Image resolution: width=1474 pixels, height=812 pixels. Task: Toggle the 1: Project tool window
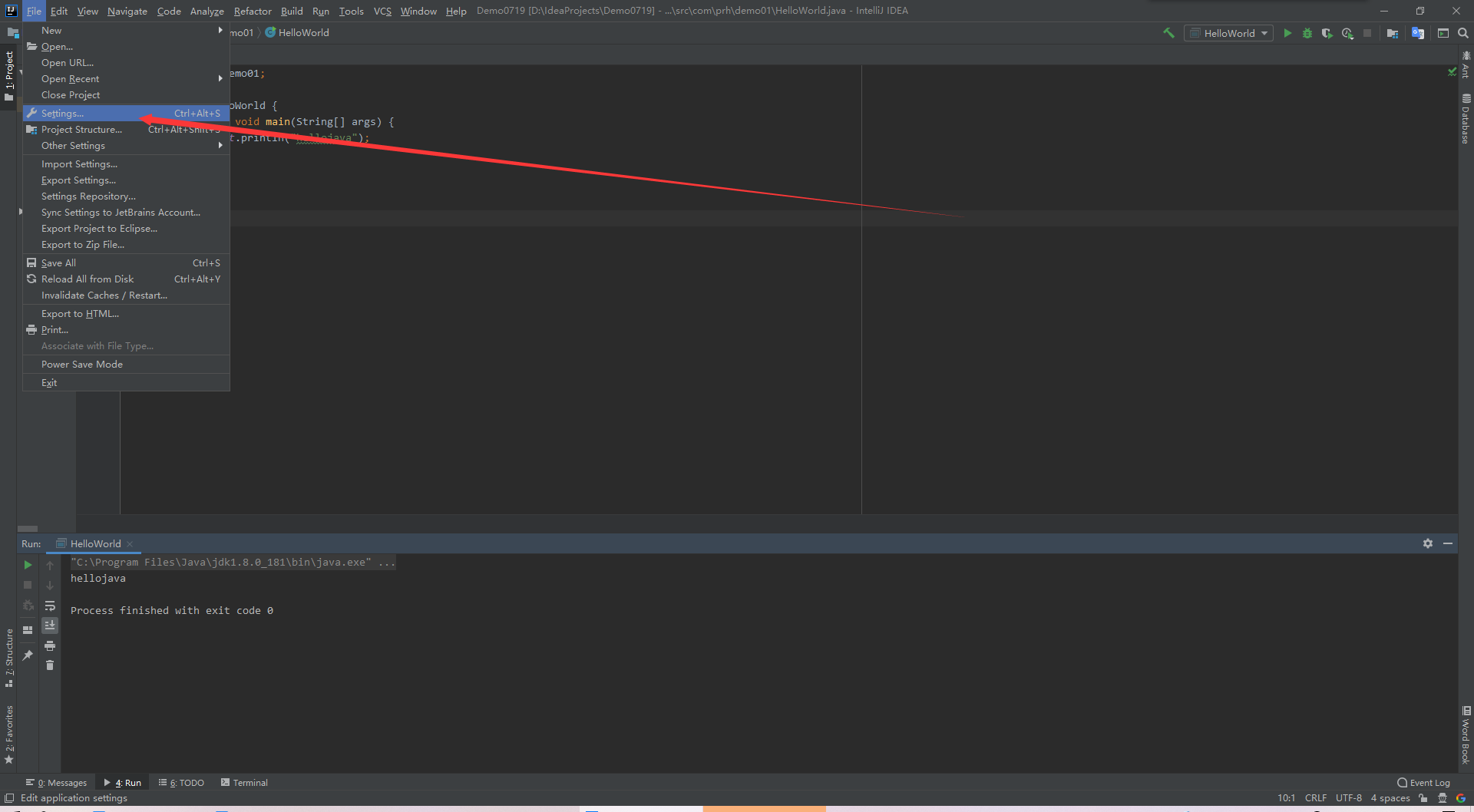[9, 75]
